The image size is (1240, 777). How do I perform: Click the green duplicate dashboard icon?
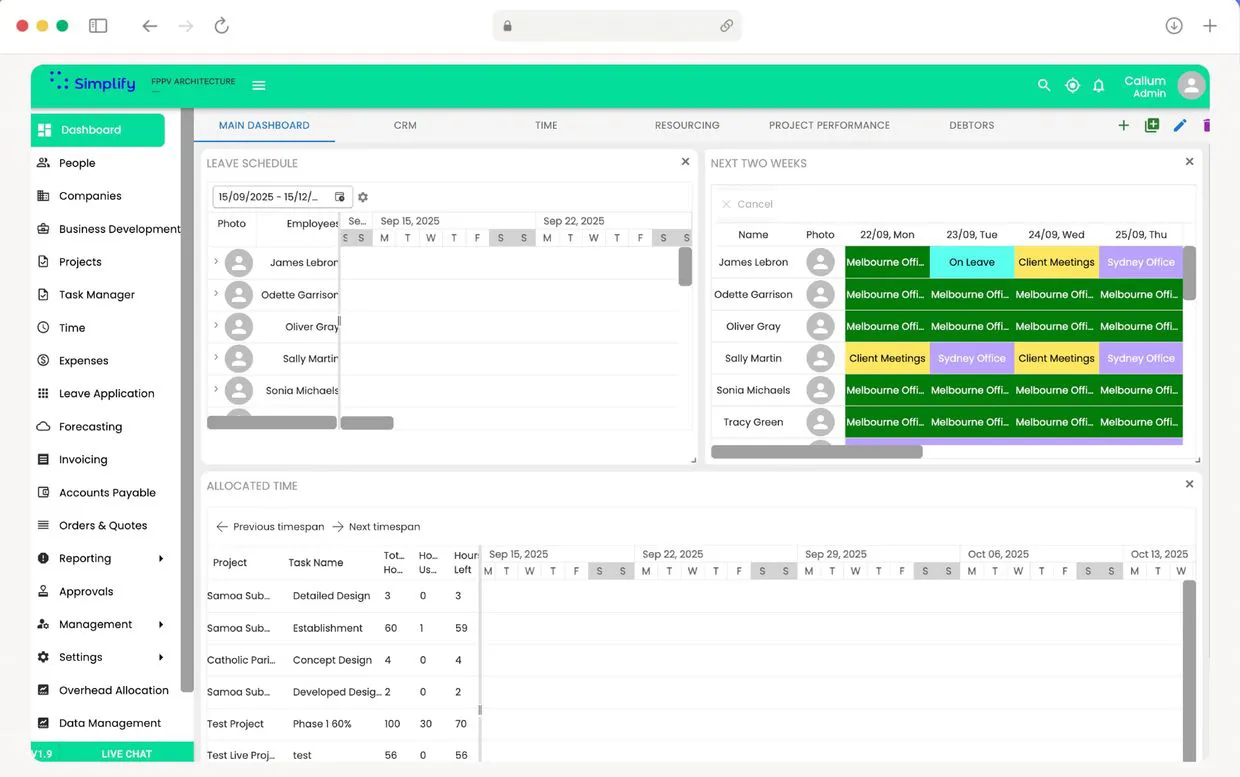pyautogui.click(x=1152, y=125)
